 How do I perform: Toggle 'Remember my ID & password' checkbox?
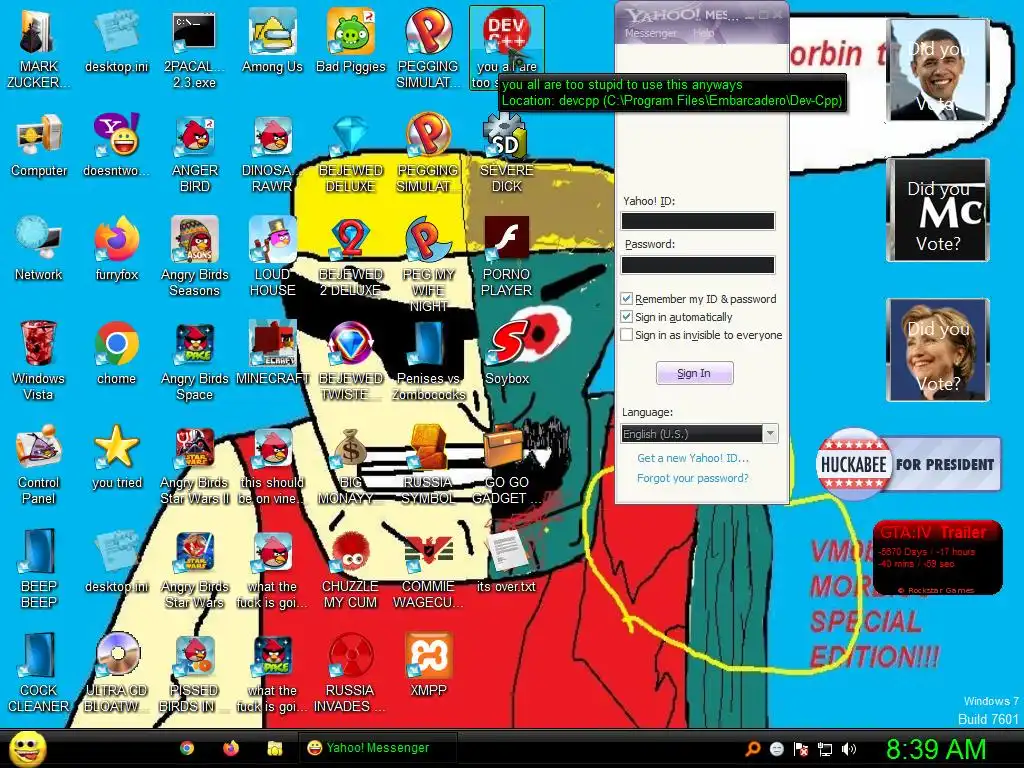626,298
